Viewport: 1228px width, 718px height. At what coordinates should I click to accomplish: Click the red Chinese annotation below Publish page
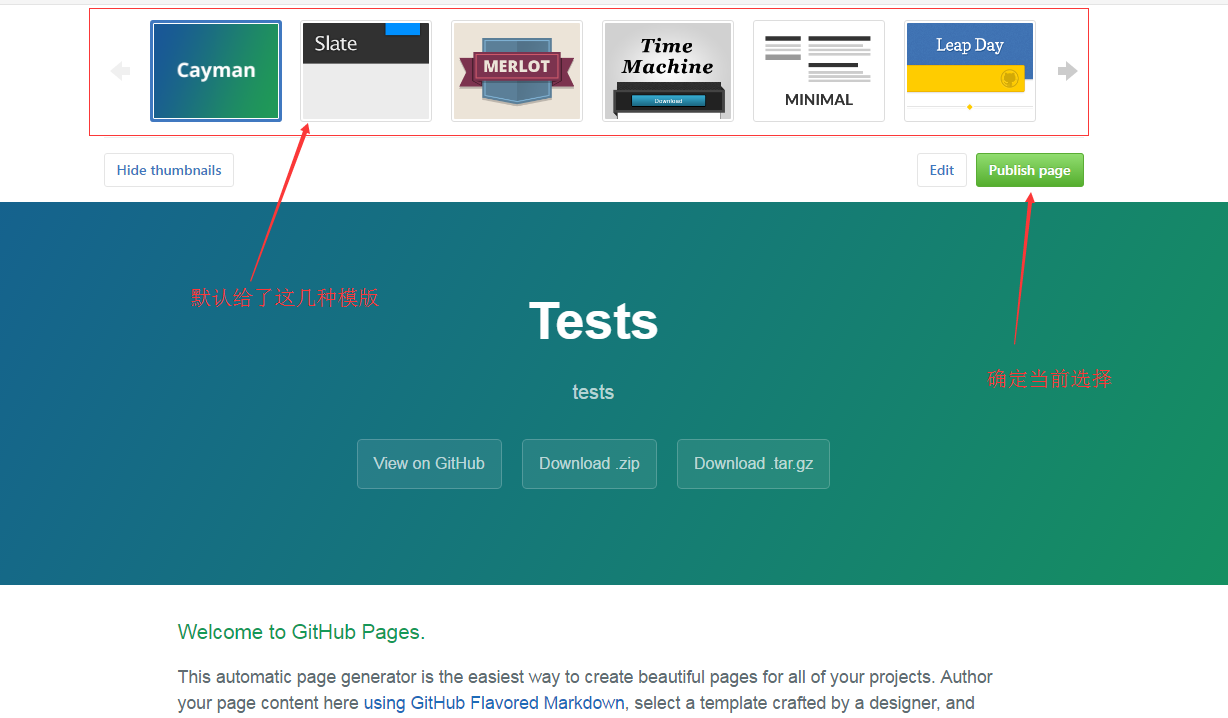click(x=1049, y=379)
